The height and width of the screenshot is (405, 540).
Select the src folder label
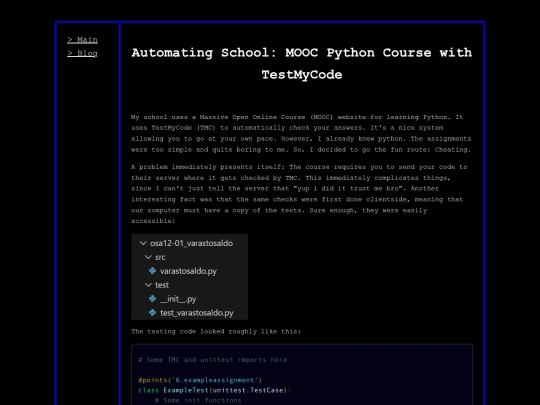click(x=160, y=257)
